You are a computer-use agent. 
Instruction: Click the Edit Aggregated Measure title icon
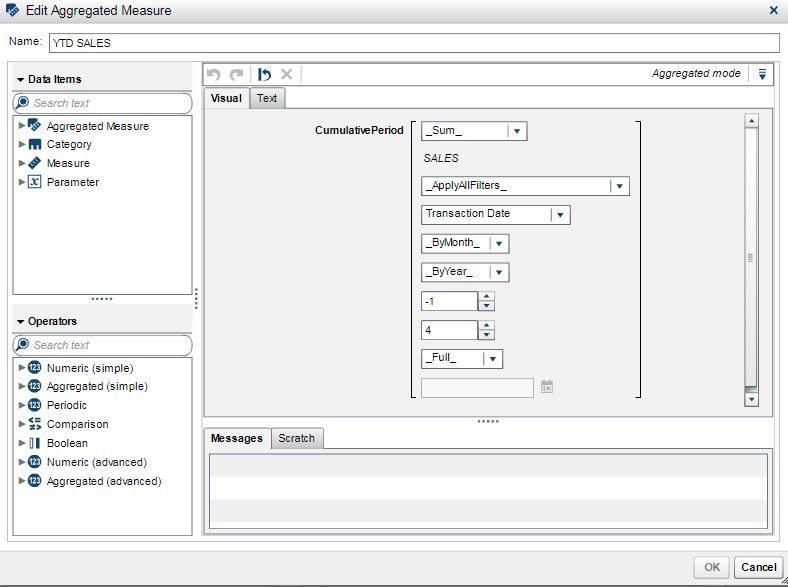pos(13,10)
